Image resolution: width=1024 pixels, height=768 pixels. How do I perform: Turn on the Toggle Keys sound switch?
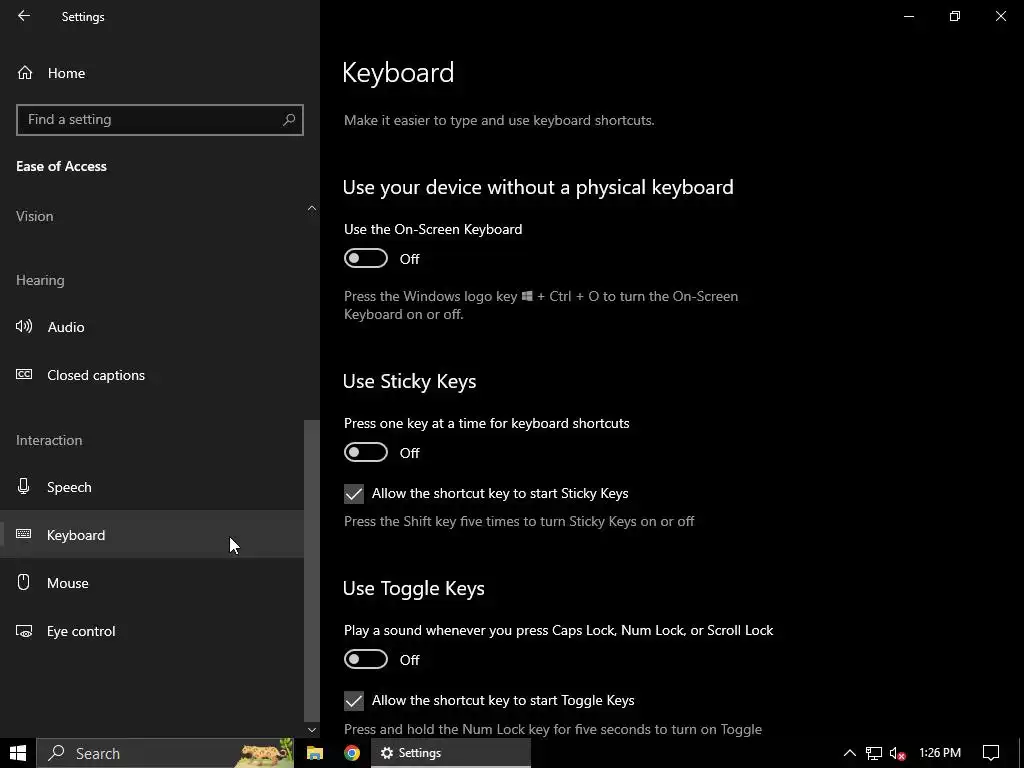[366, 660]
